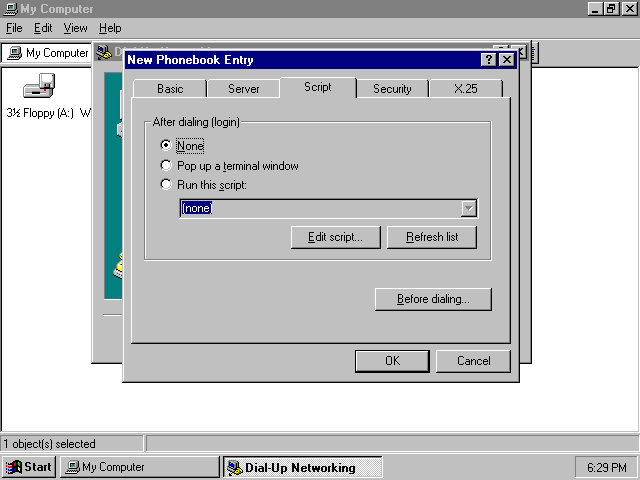Open the script selection dropdown arrow
Image resolution: width=640 pixels, height=480 pixels.
[x=469, y=208]
